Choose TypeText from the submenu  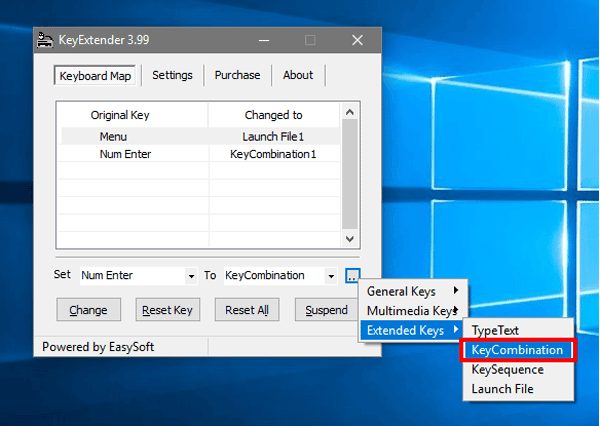[x=518, y=330]
